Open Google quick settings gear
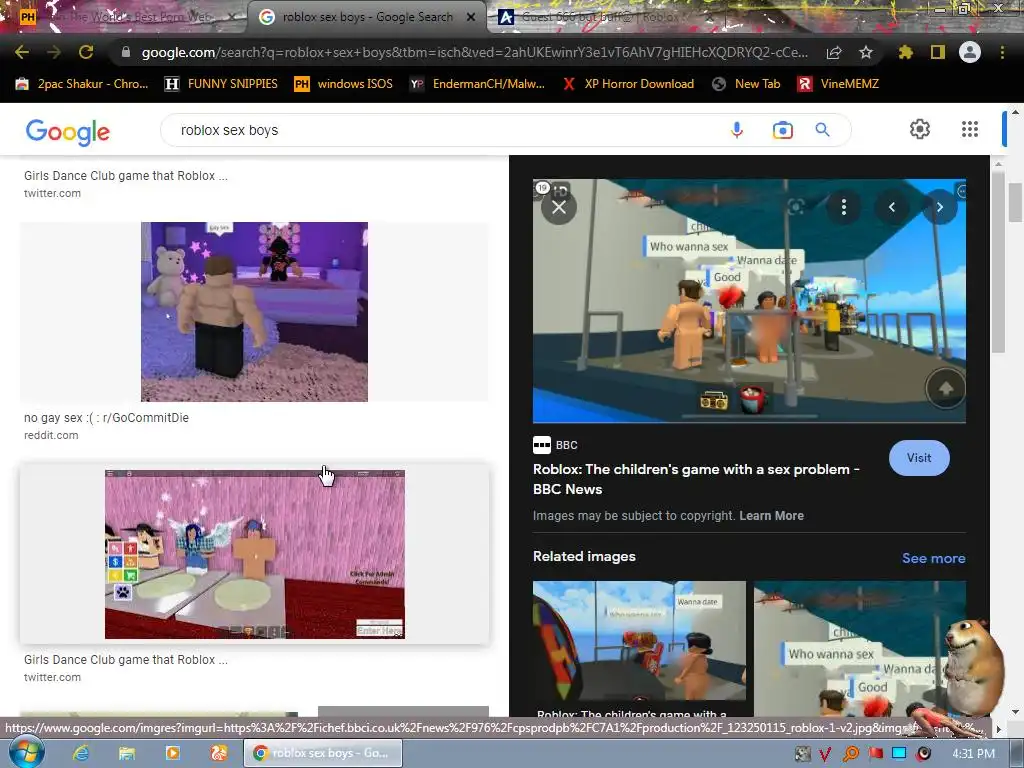The width and height of the screenshot is (1024, 768). click(920, 129)
